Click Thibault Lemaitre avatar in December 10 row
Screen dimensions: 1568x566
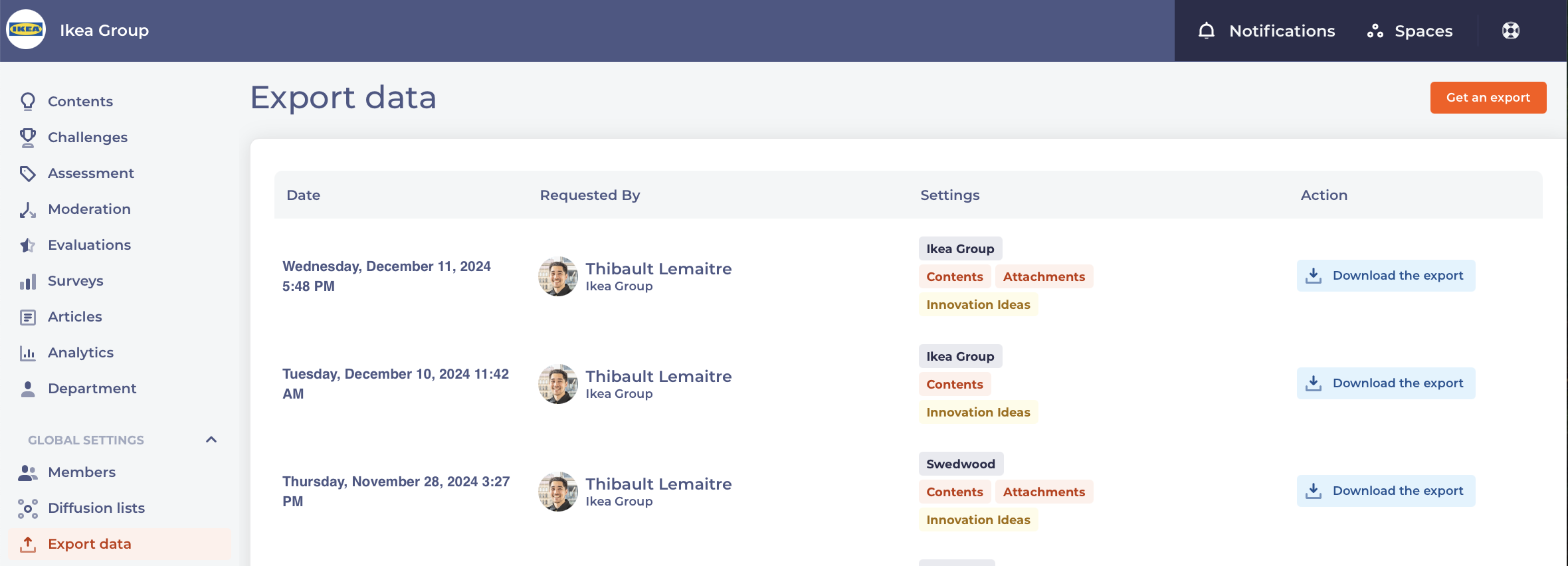point(558,384)
